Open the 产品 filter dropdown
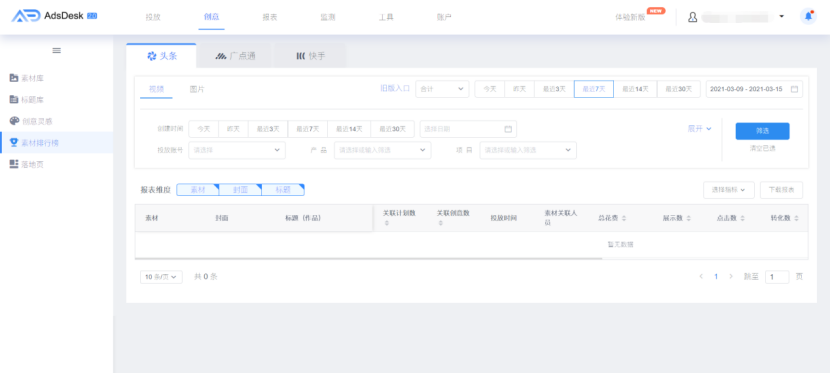Viewport: 830px width, 373px height. point(382,150)
